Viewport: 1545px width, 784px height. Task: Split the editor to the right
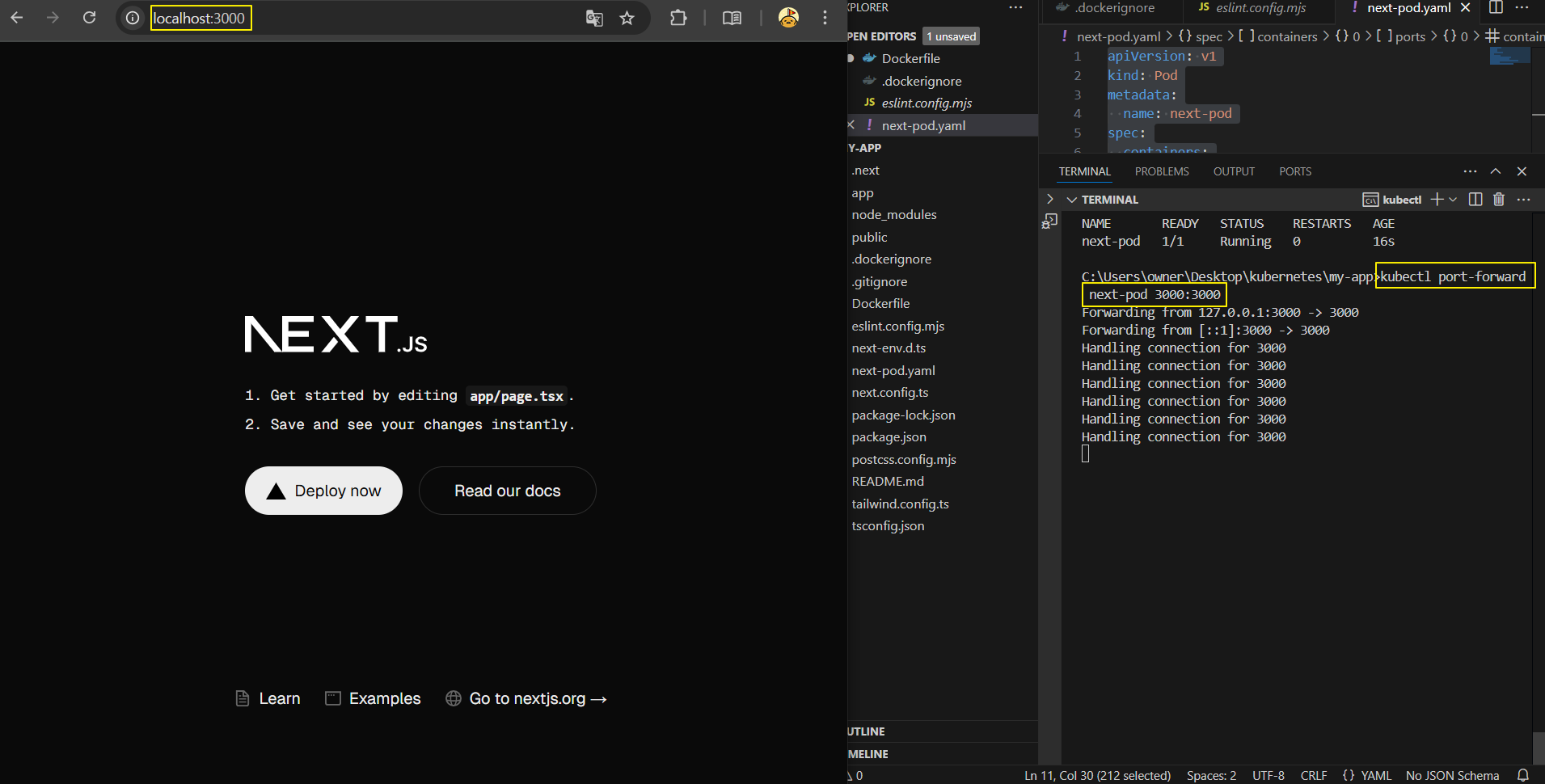(x=1496, y=7)
